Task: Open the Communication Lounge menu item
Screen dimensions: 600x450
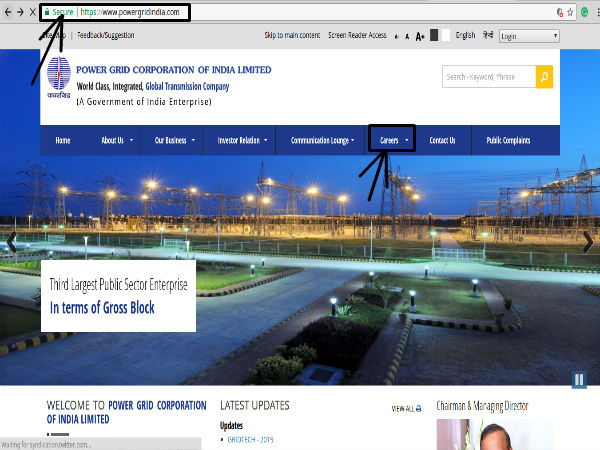Action: pyautogui.click(x=320, y=140)
